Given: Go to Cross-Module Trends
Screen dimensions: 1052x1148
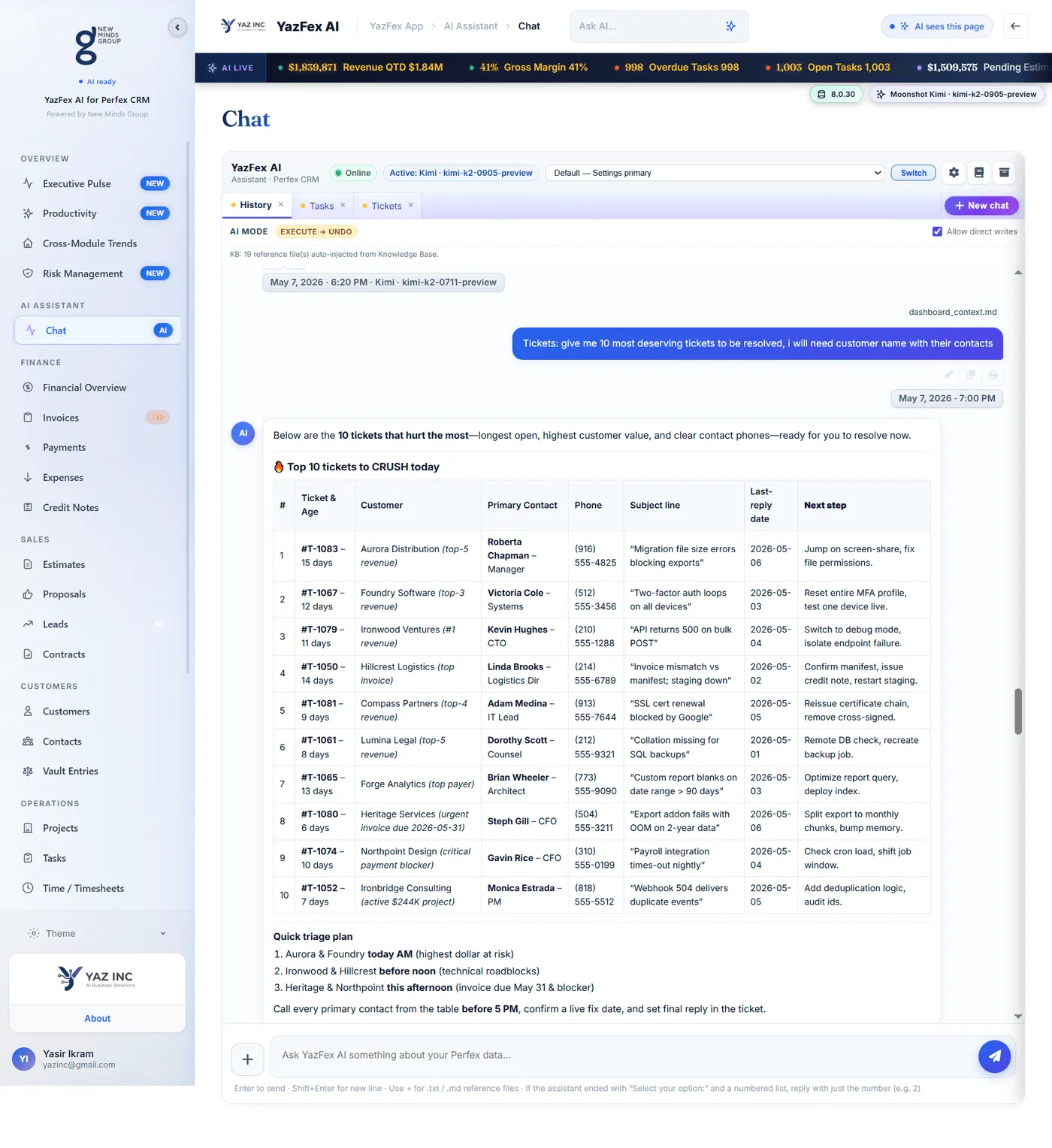Looking at the screenshot, I should pyautogui.click(x=98, y=243).
